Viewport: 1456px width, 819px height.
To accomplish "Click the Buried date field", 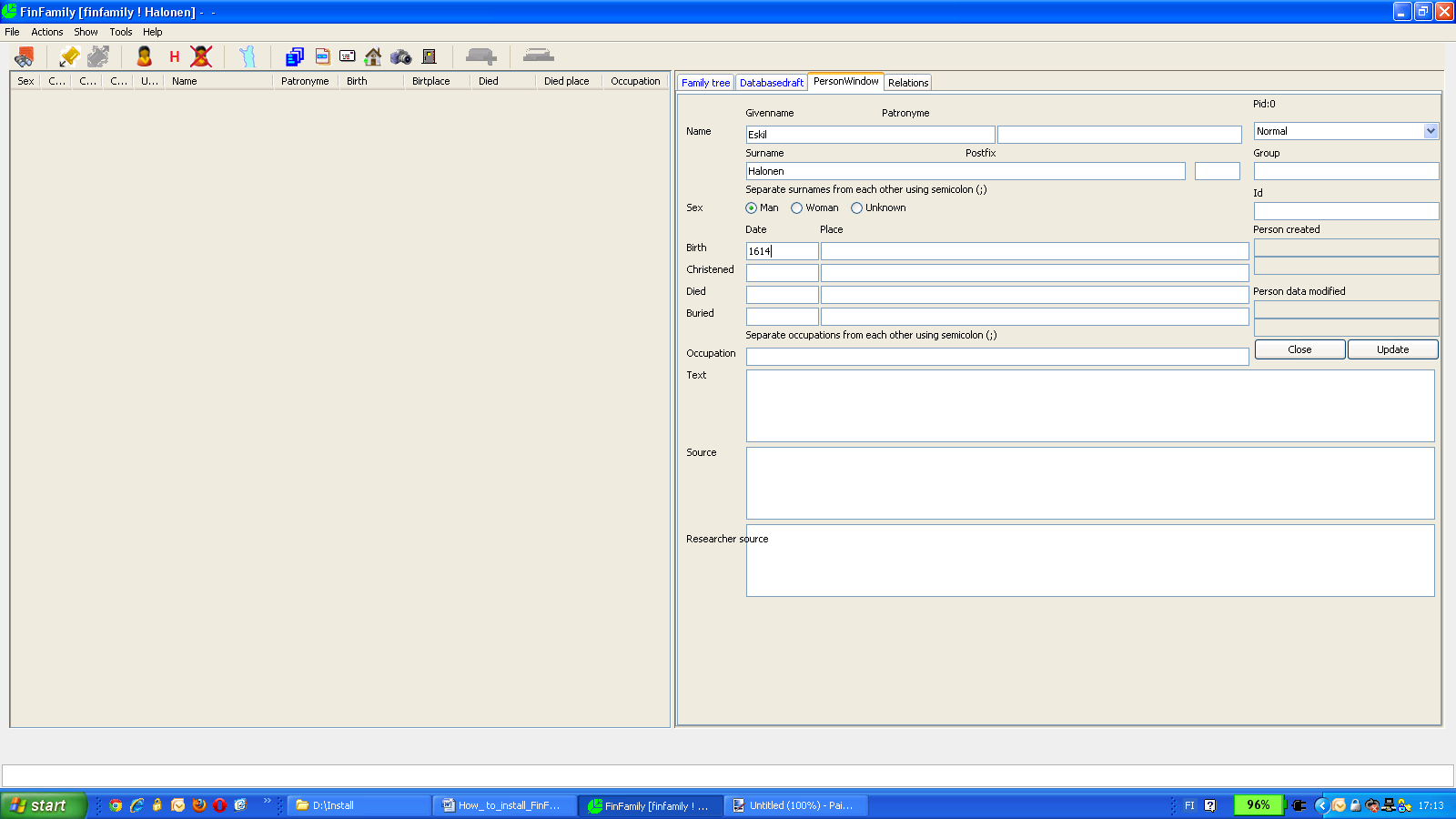I will pos(783,317).
